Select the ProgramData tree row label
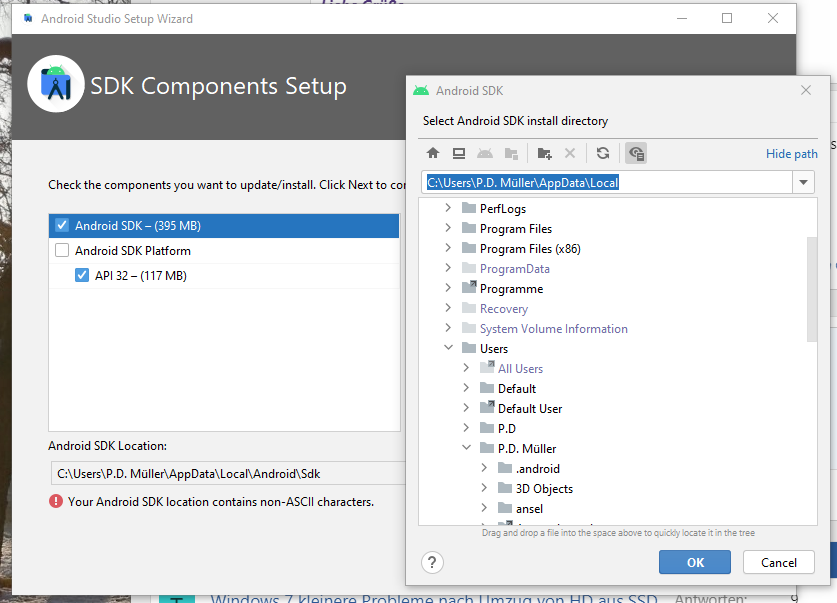The image size is (837, 603). click(x=515, y=268)
